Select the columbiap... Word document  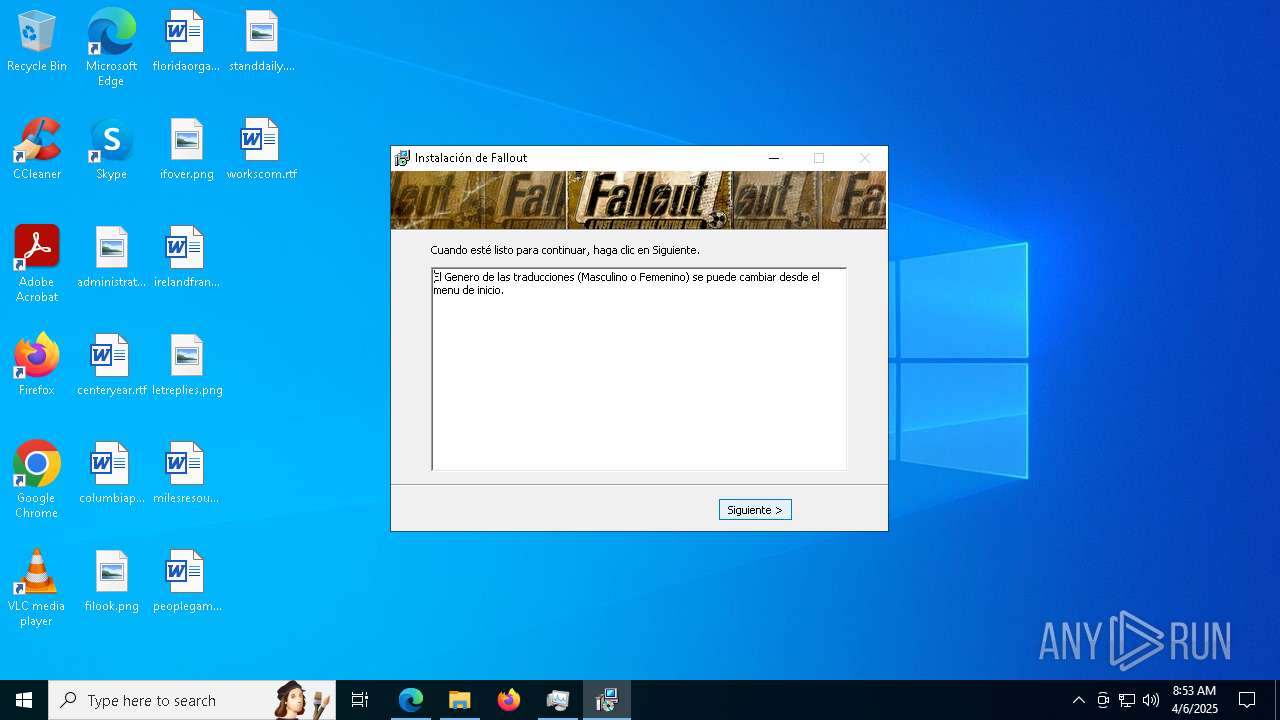click(111, 474)
